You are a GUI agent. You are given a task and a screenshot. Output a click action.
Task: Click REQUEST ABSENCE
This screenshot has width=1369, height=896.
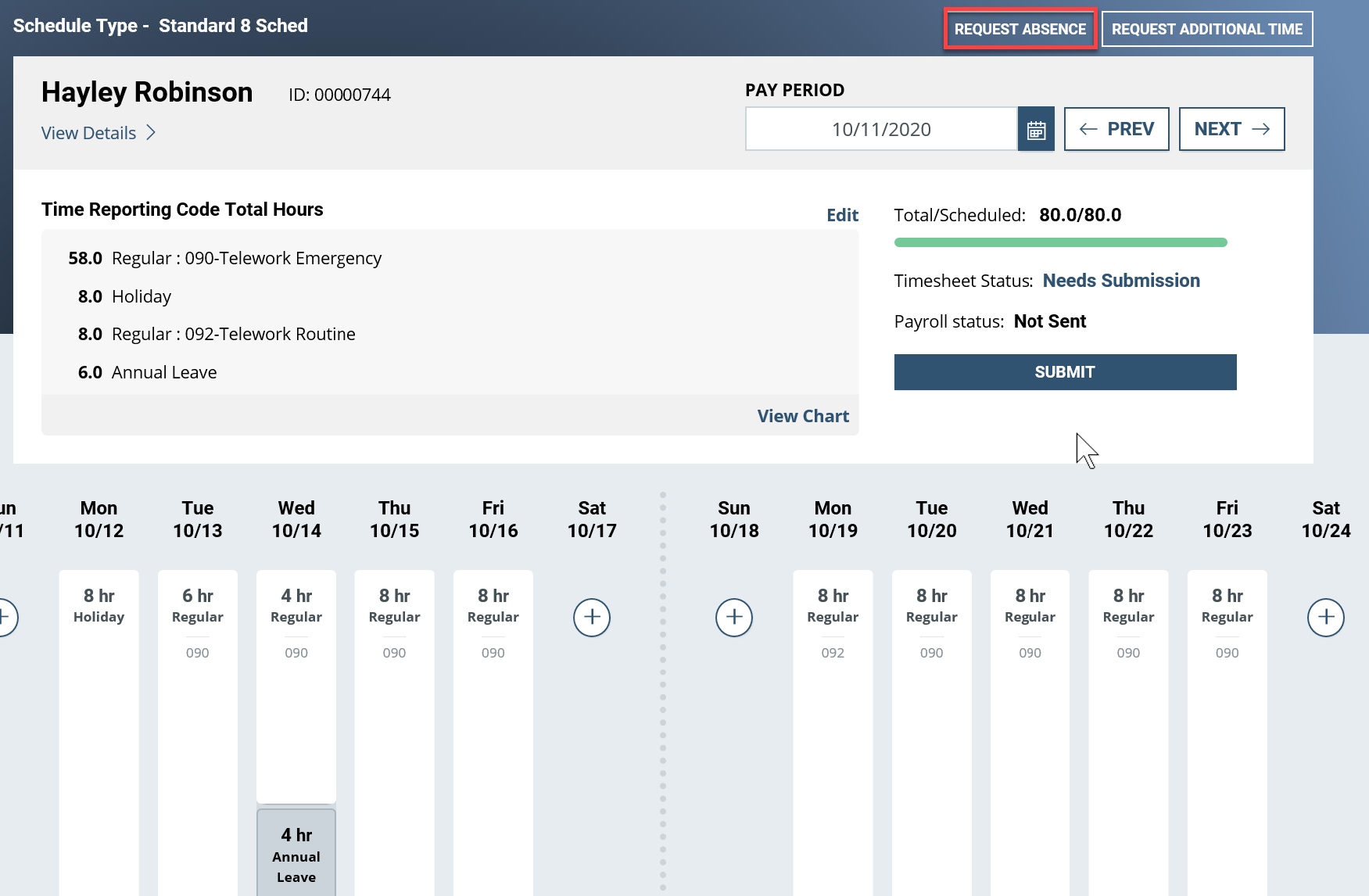[1020, 29]
